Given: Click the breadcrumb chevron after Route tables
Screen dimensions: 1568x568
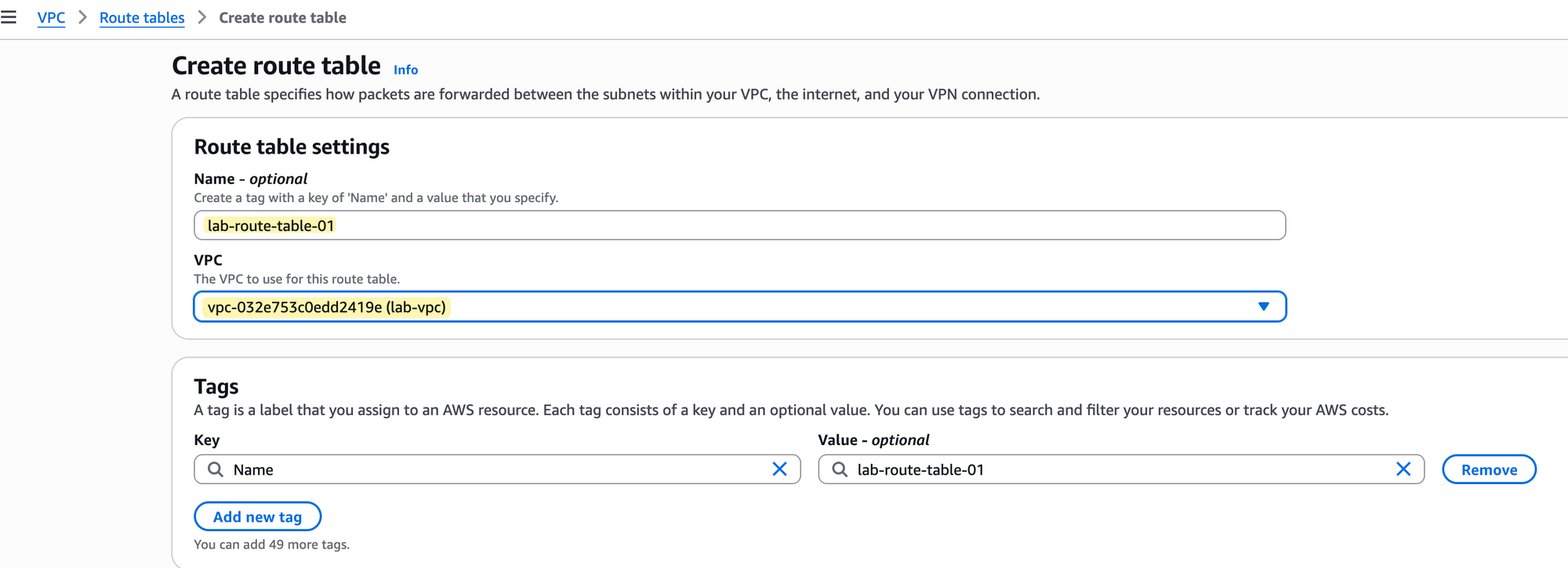Looking at the screenshot, I should coord(201,17).
